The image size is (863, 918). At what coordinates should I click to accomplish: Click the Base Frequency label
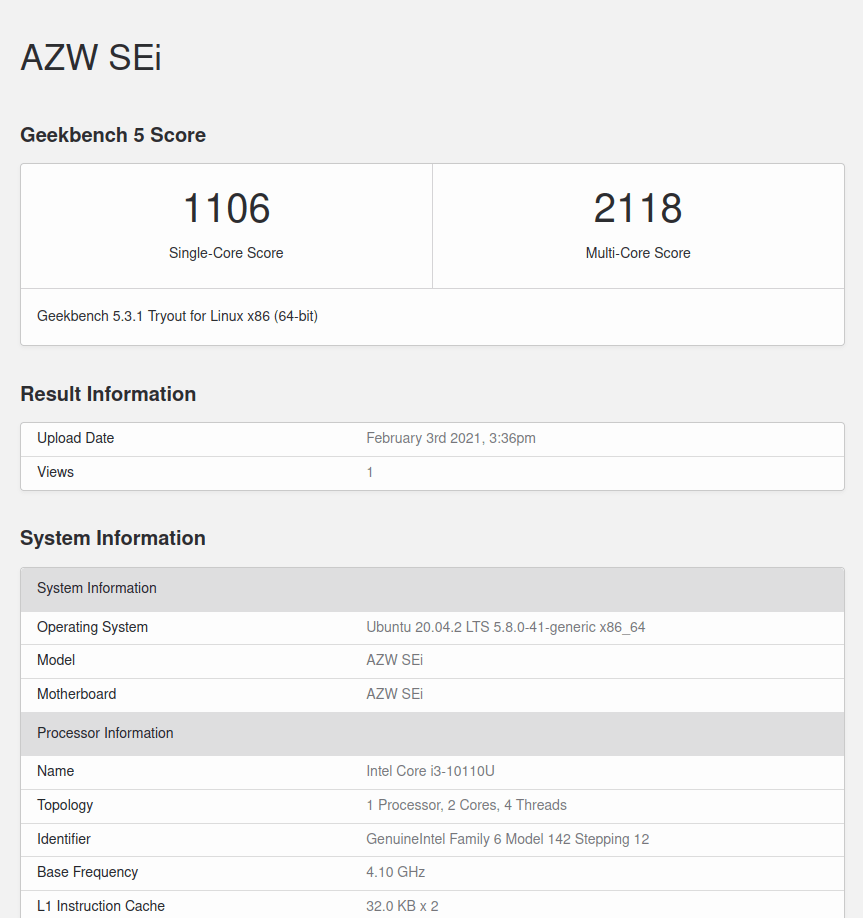(88, 872)
